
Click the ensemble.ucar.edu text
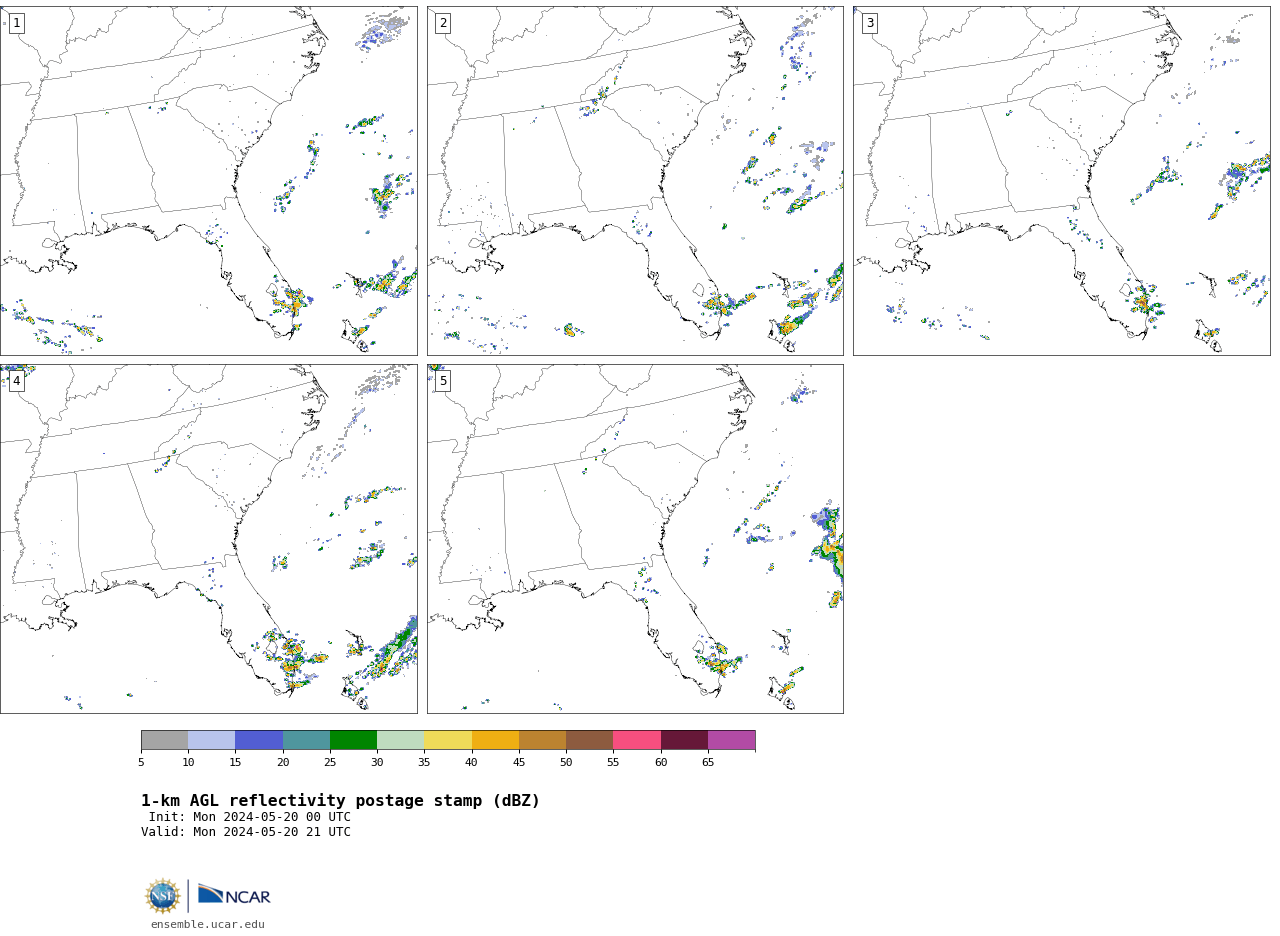[208, 925]
